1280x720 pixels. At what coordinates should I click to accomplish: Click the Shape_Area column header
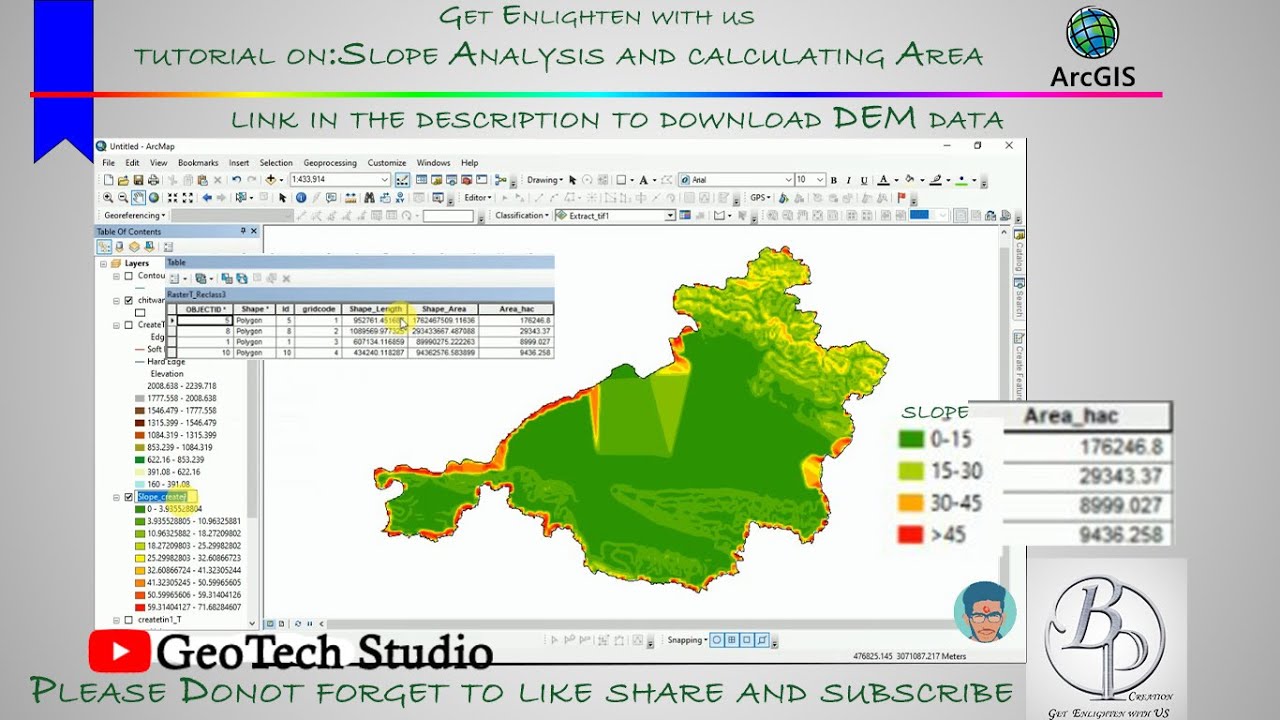(443, 309)
